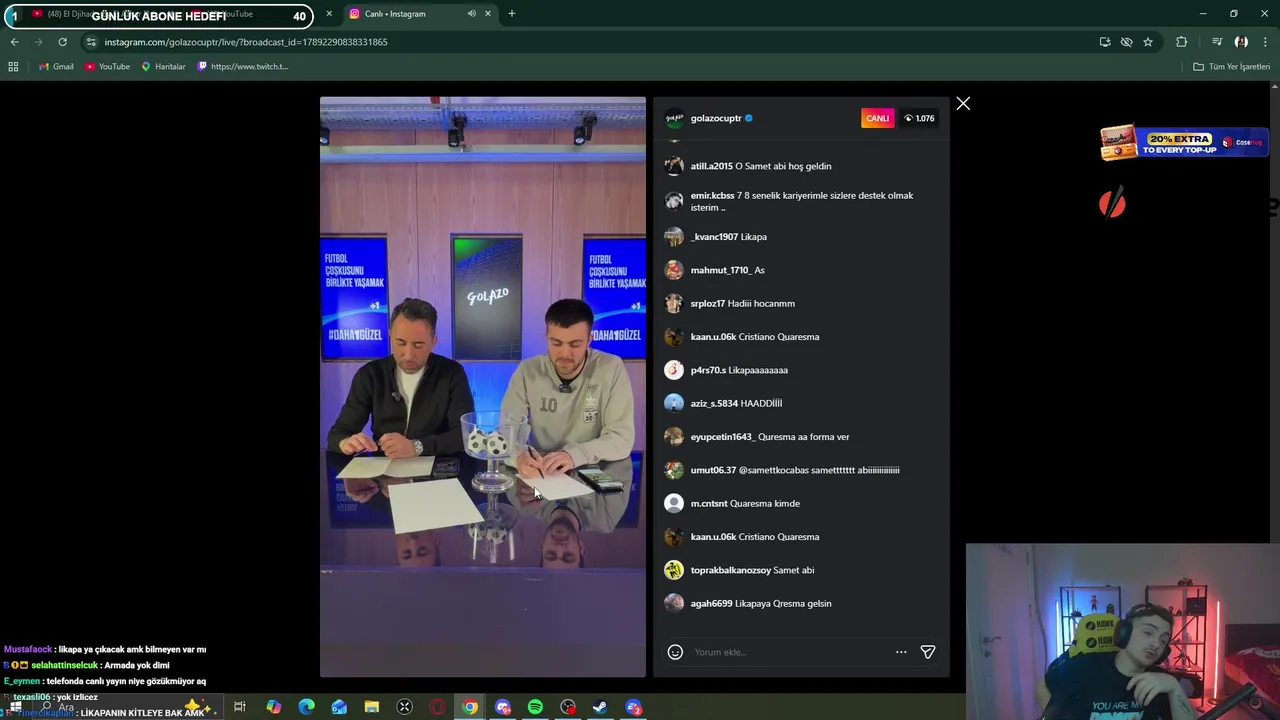This screenshot has width=1280, height=720.
Task: Open the golazocuptr username link
Action: point(716,118)
